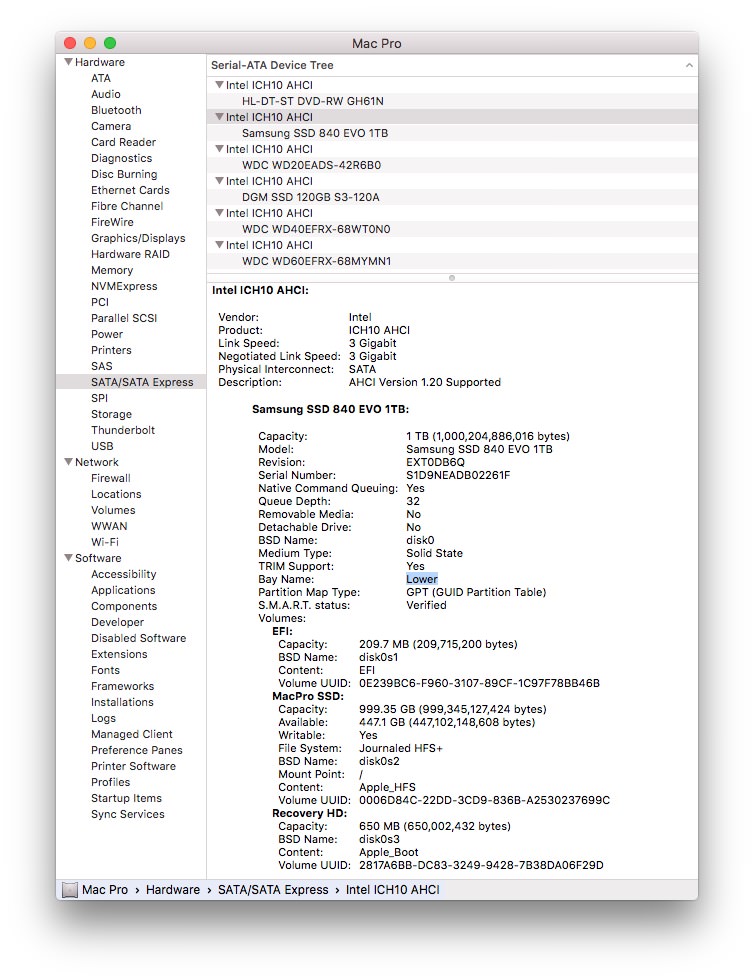Click Intel ICH10 AHCI in the path bar
Screen dimensions: 754x980
pos(393,889)
